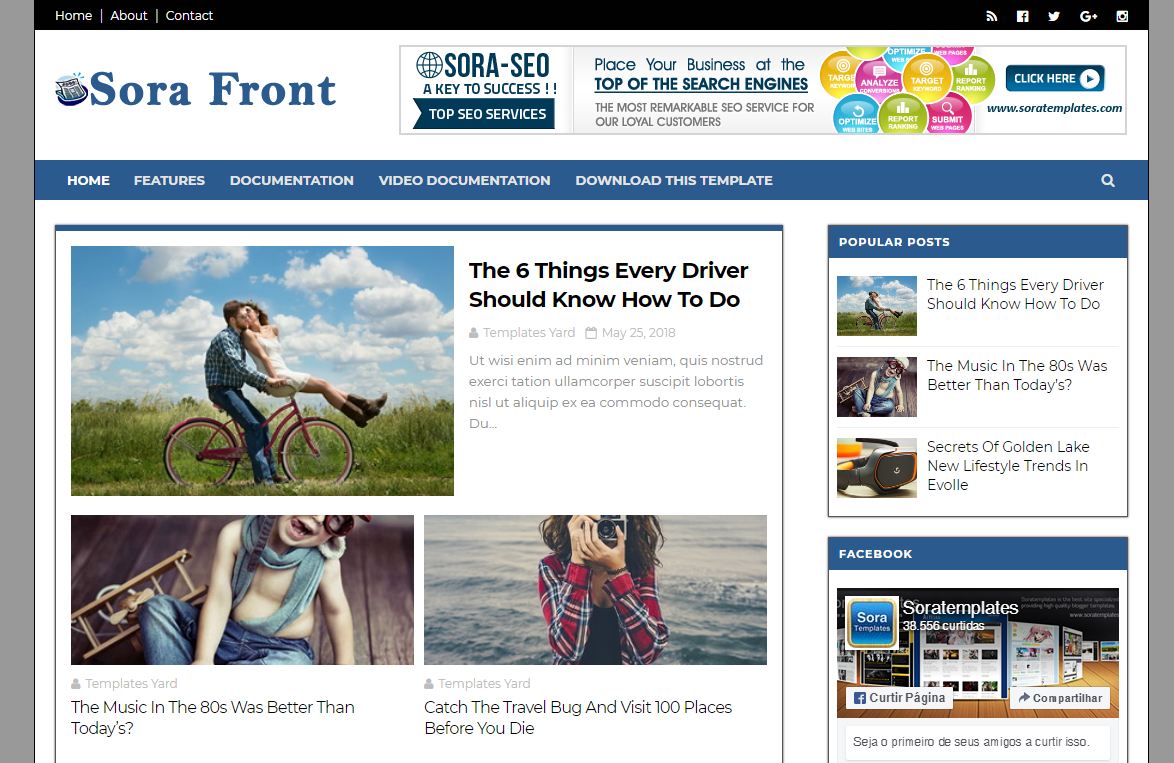Open the Twitter bird icon
The image size is (1174, 763).
(1054, 16)
